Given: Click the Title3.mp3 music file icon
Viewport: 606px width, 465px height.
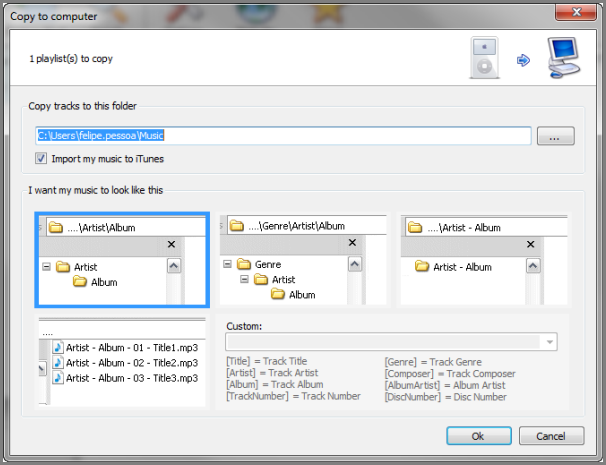Looking at the screenshot, I should click(x=58, y=379).
